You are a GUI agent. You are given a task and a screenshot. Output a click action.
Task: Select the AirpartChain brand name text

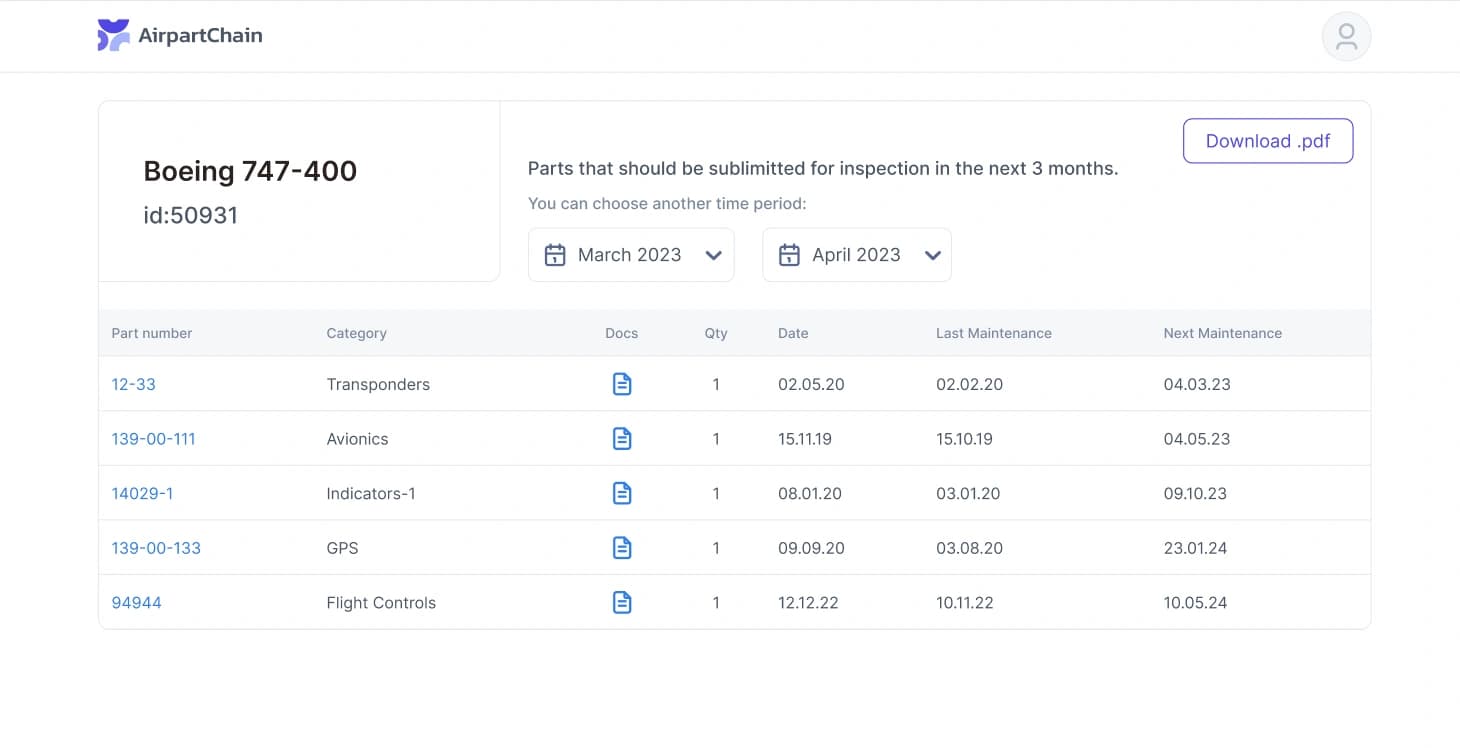(201, 35)
